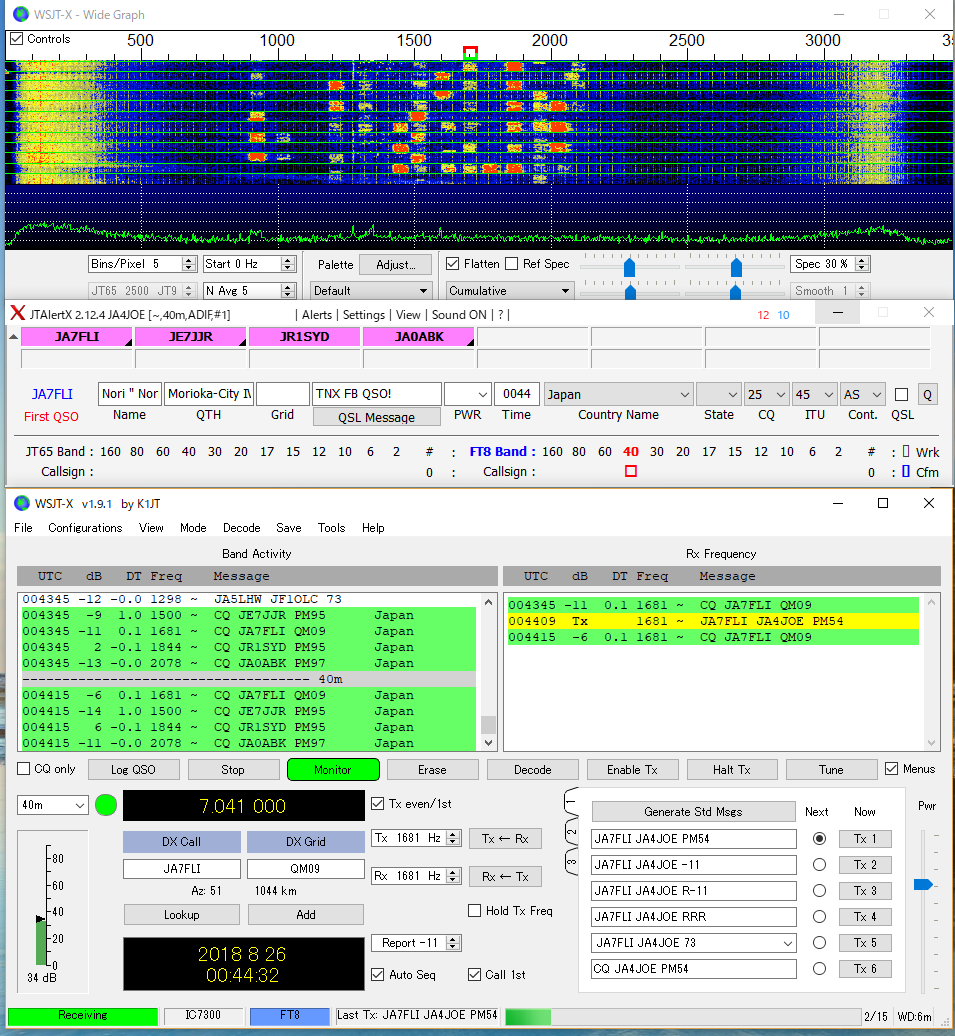Disable the Flatten checkbox
Screen dimensions: 955x1036
pyautogui.click(x=453, y=264)
